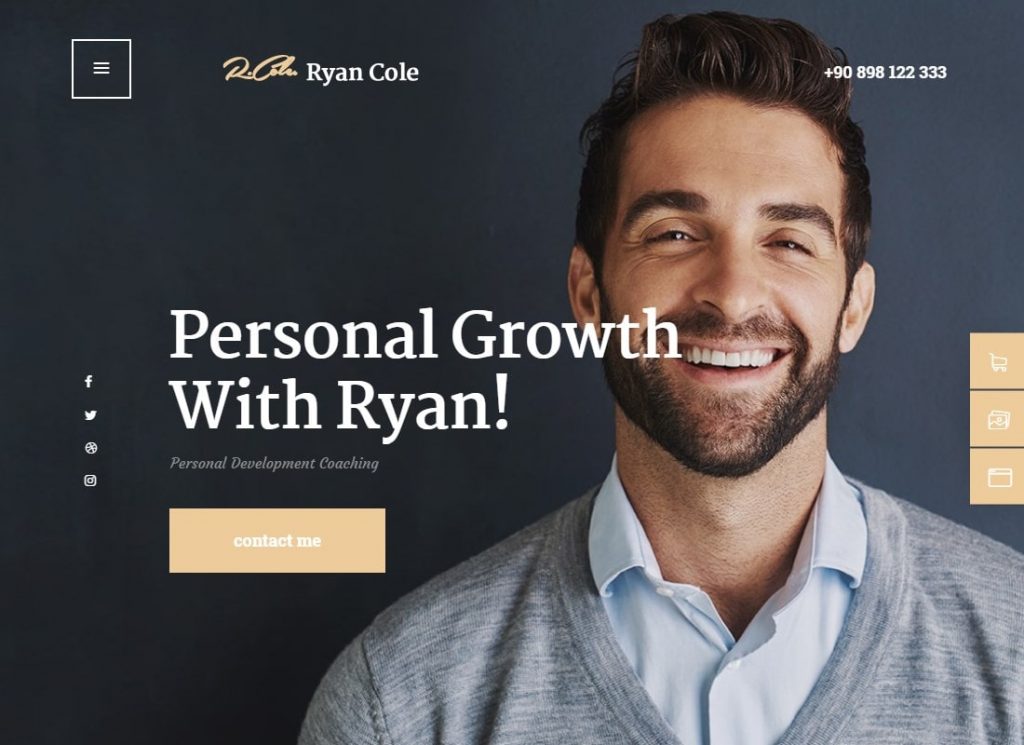Visit the Facebook profile icon
This screenshot has height=745, width=1024.
pos(89,381)
